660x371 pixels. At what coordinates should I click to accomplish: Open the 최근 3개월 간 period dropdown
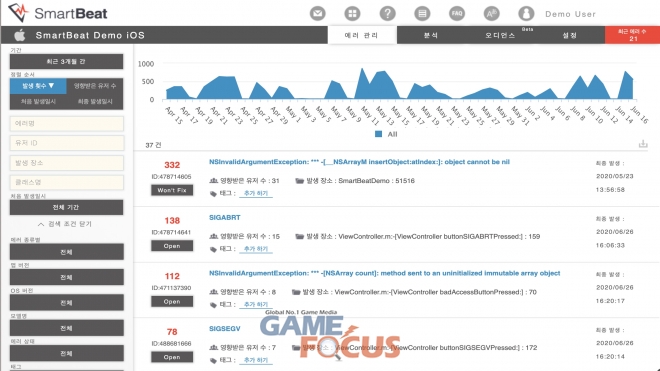(x=67, y=61)
